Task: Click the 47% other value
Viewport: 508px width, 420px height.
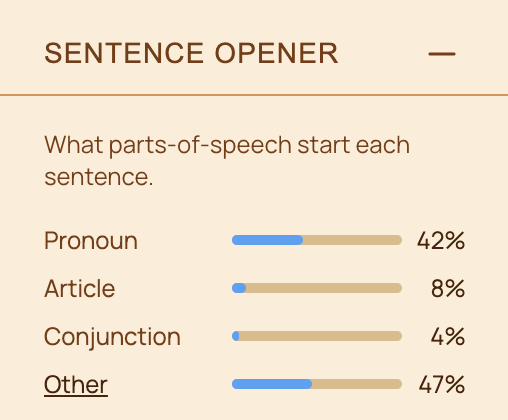Action: 442,384
